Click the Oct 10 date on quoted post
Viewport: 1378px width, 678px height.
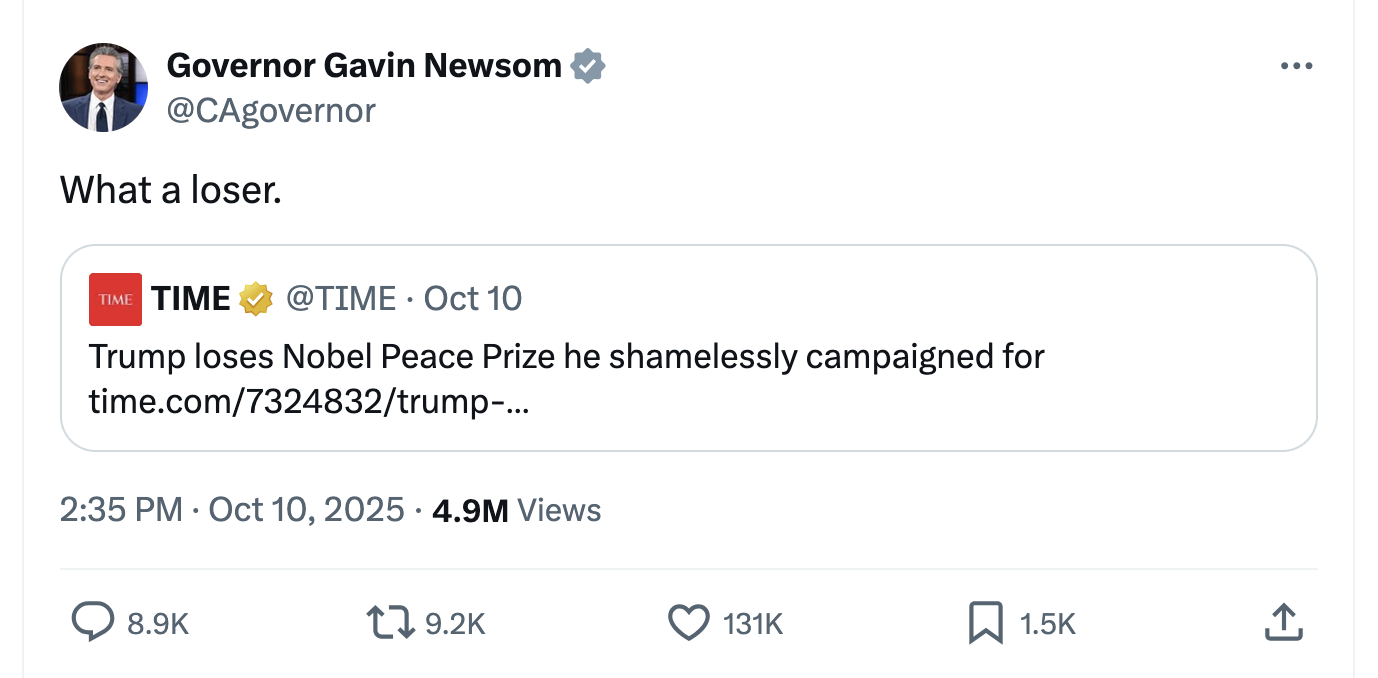[473, 298]
